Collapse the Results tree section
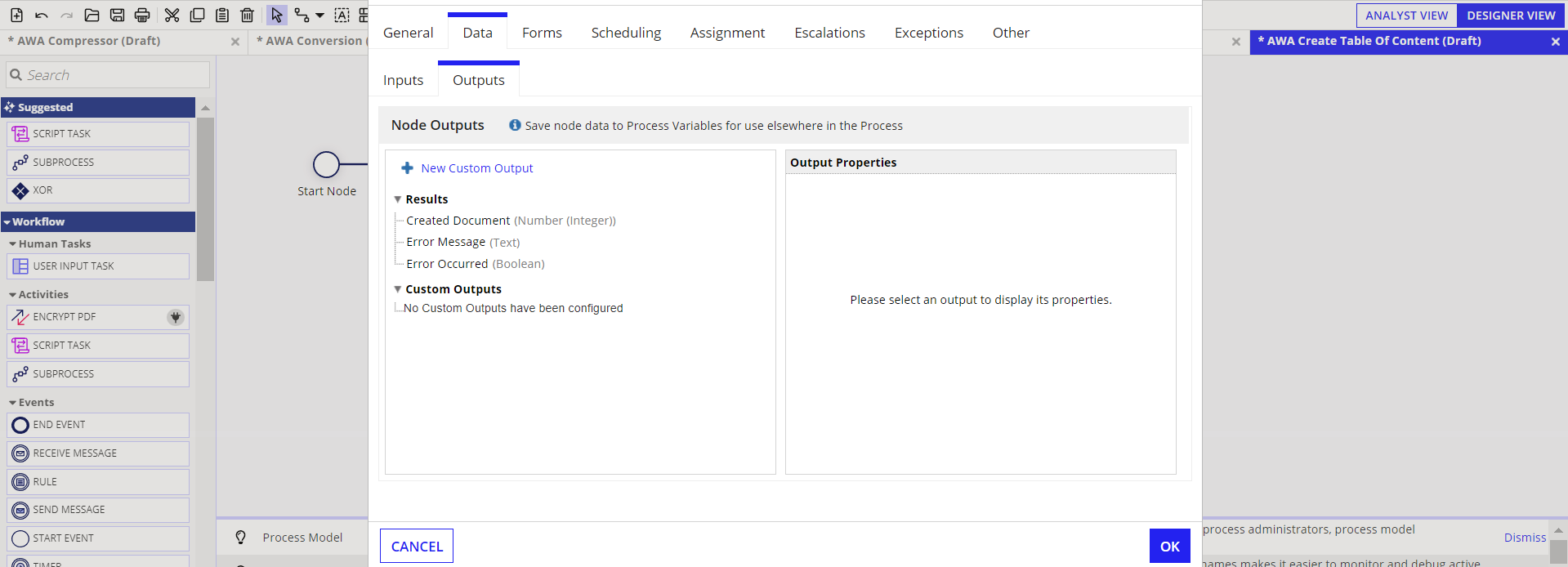The width and height of the screenshot is (1568, 567). [398, 199]
